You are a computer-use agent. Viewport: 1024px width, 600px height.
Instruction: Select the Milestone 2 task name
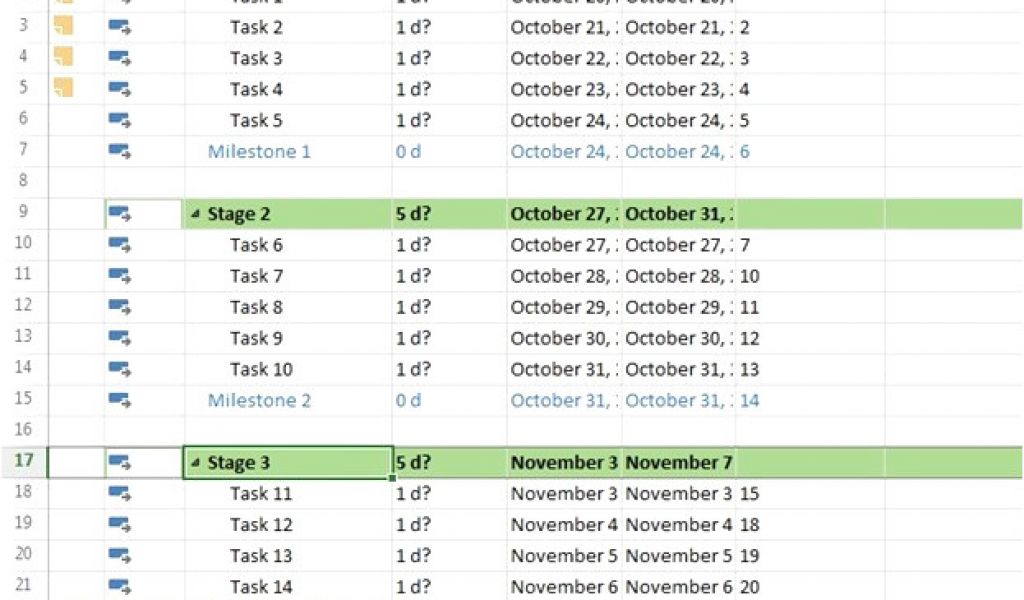[x=259, y=401]
